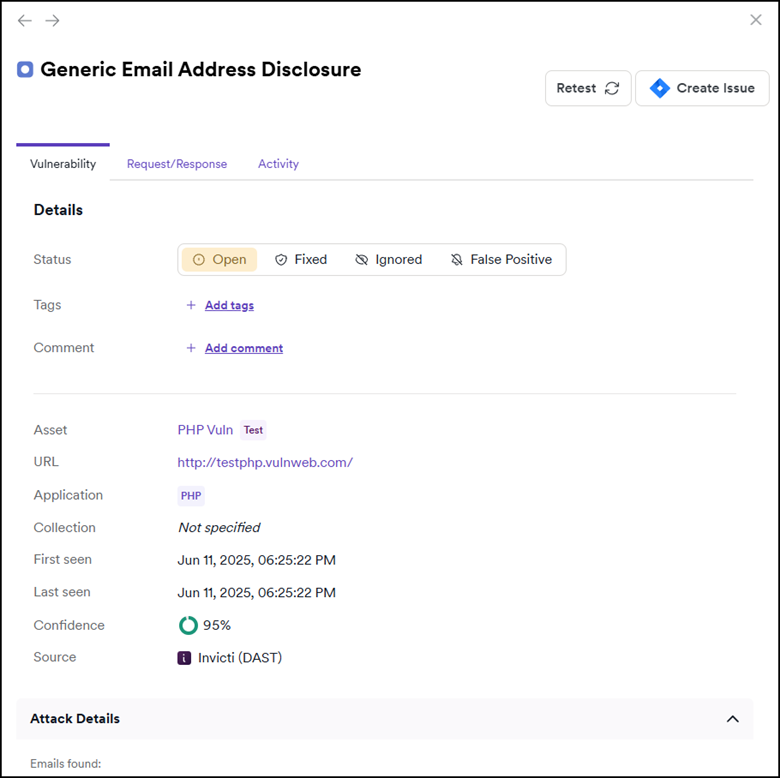Click the 95% confidence ring indicator

click(188, 625)
